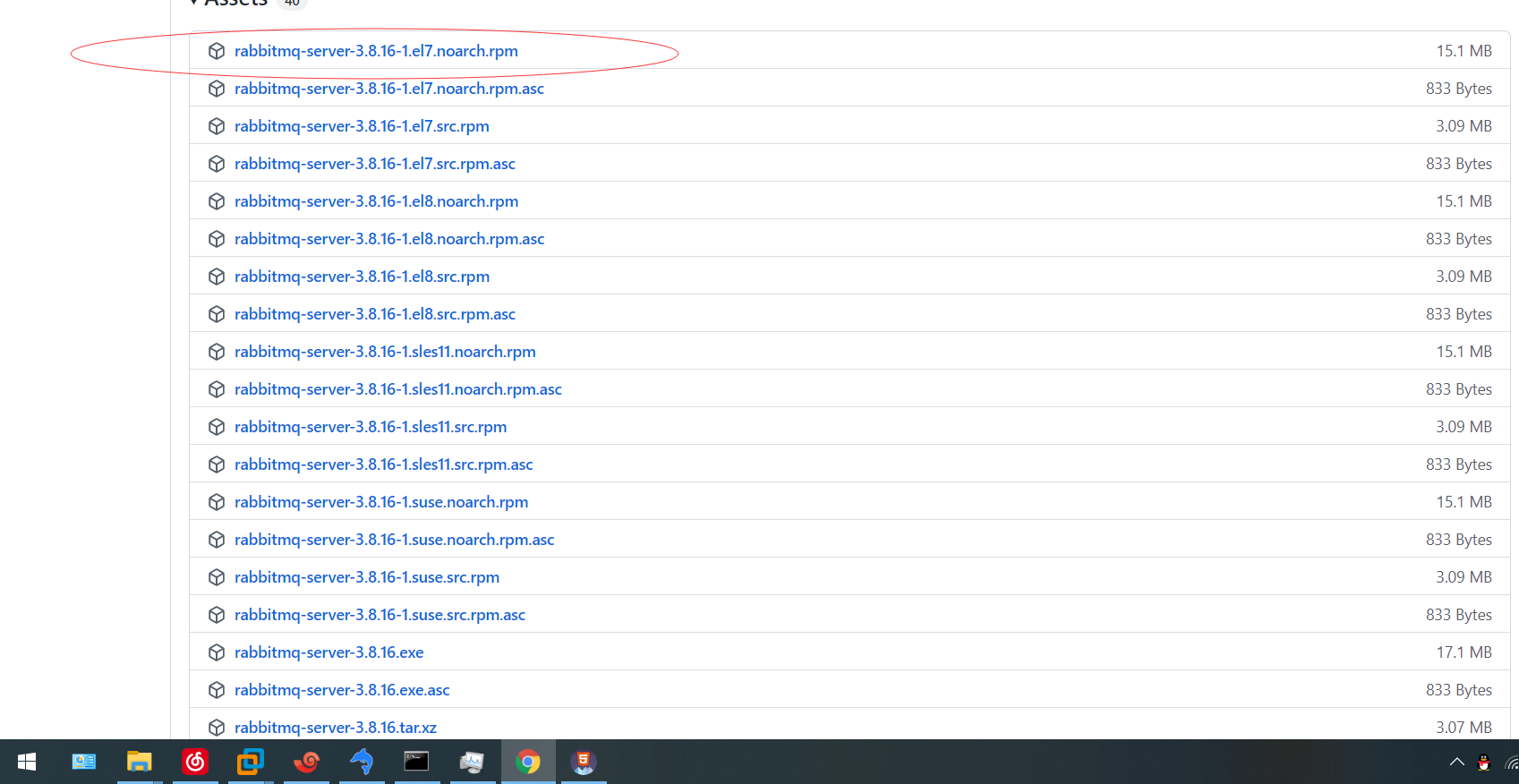Open the blue dolphin database tool icon
This screenshot has height=784, width=1519.
pyautogui.click(x=362, y=762)
